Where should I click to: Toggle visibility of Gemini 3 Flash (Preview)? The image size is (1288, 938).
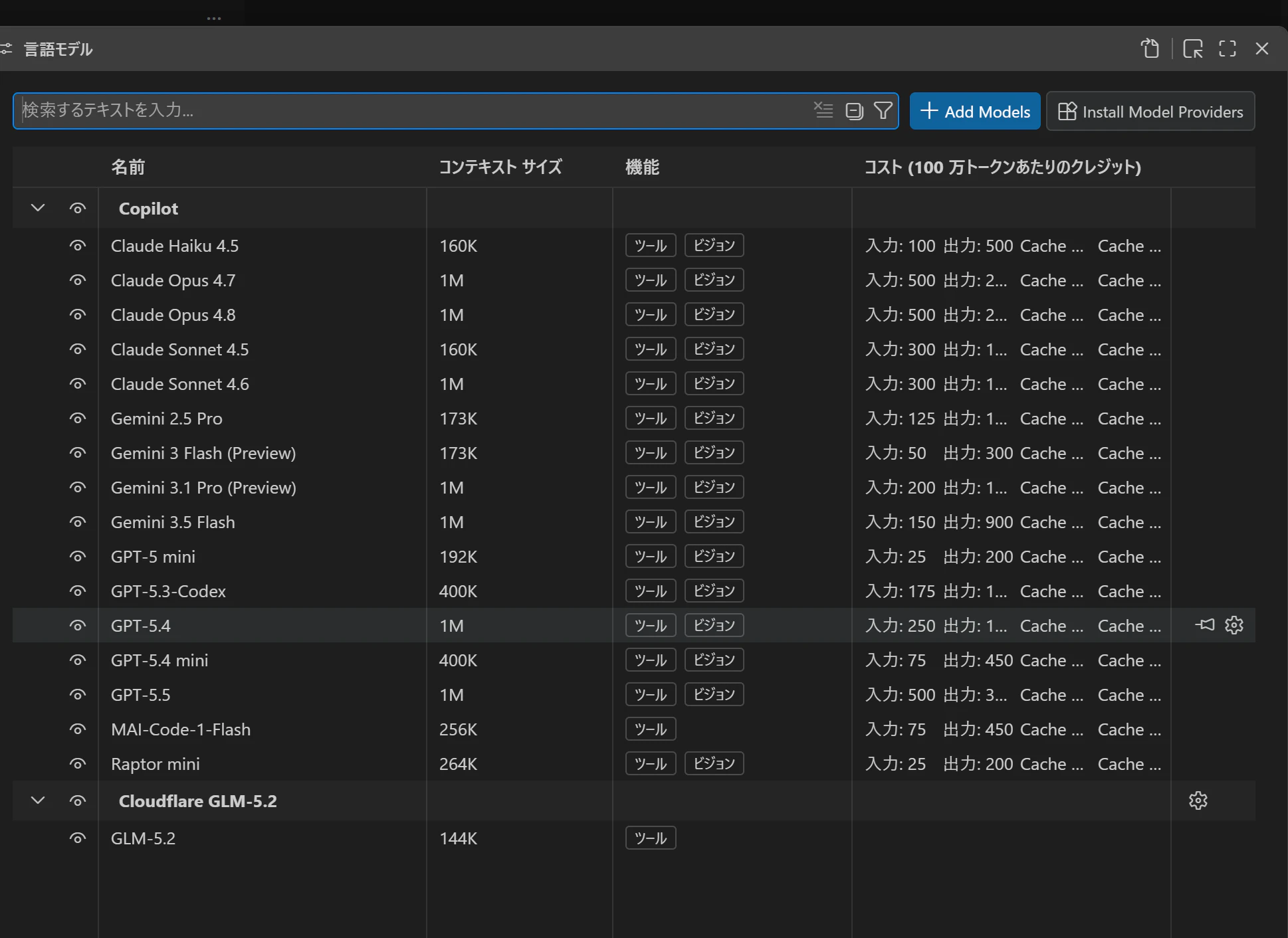tap(78, 453)
